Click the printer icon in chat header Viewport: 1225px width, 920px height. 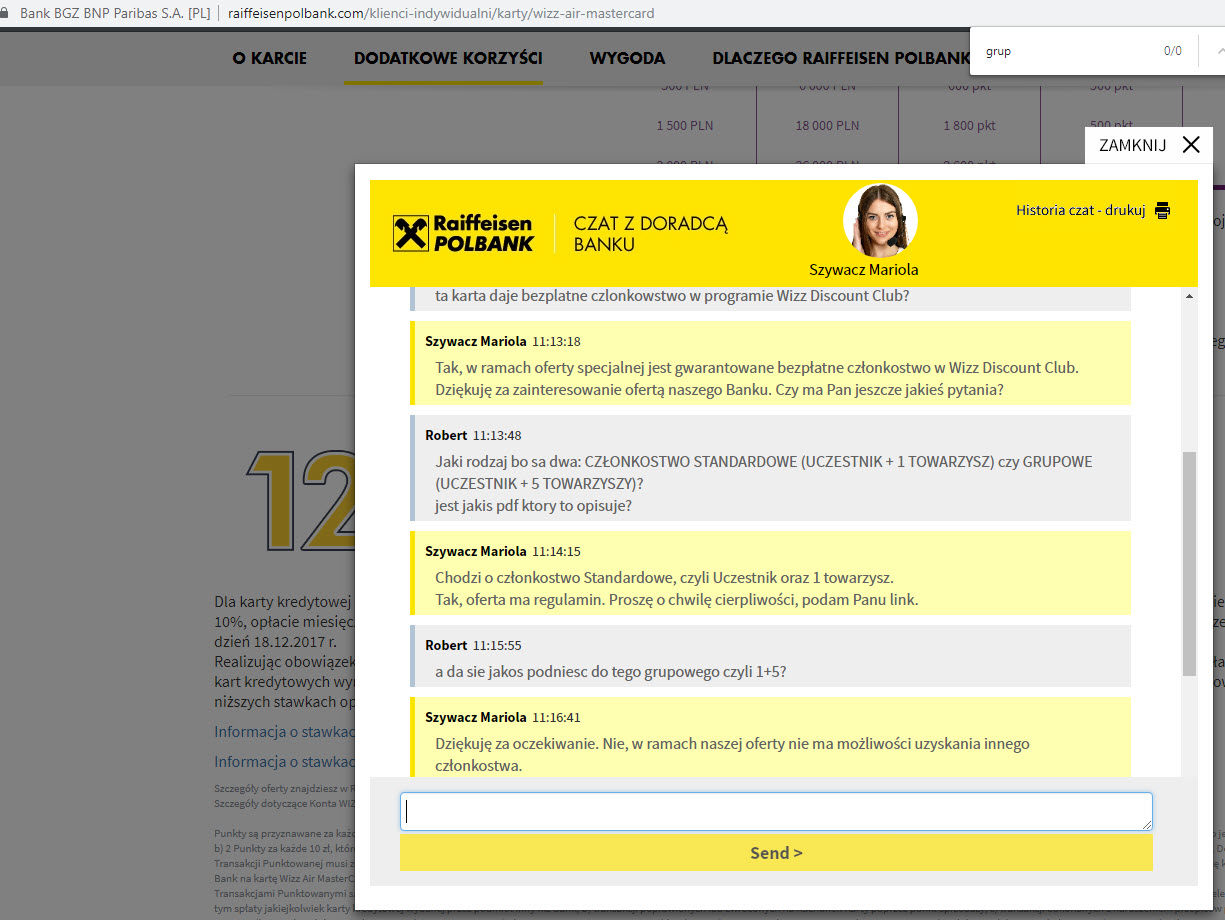(x=1162, y=210)
